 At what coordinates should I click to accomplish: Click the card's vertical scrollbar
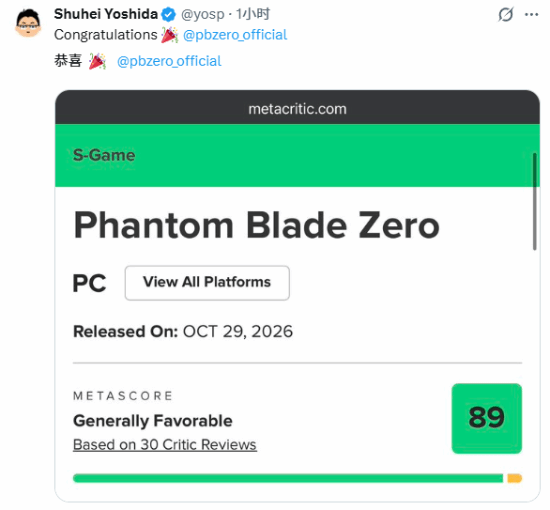click(x=535, y=201)
